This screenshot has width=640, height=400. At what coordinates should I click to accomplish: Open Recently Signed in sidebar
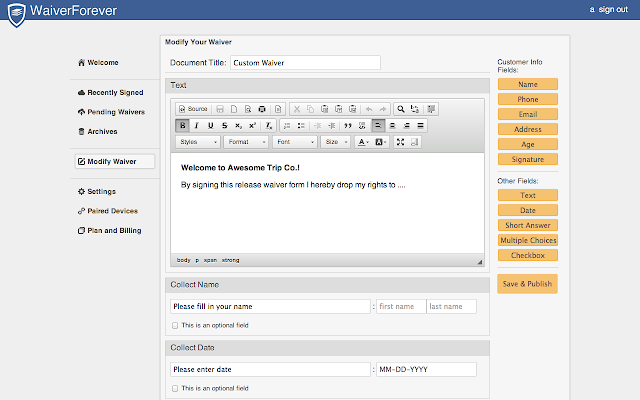coord(116,92)
